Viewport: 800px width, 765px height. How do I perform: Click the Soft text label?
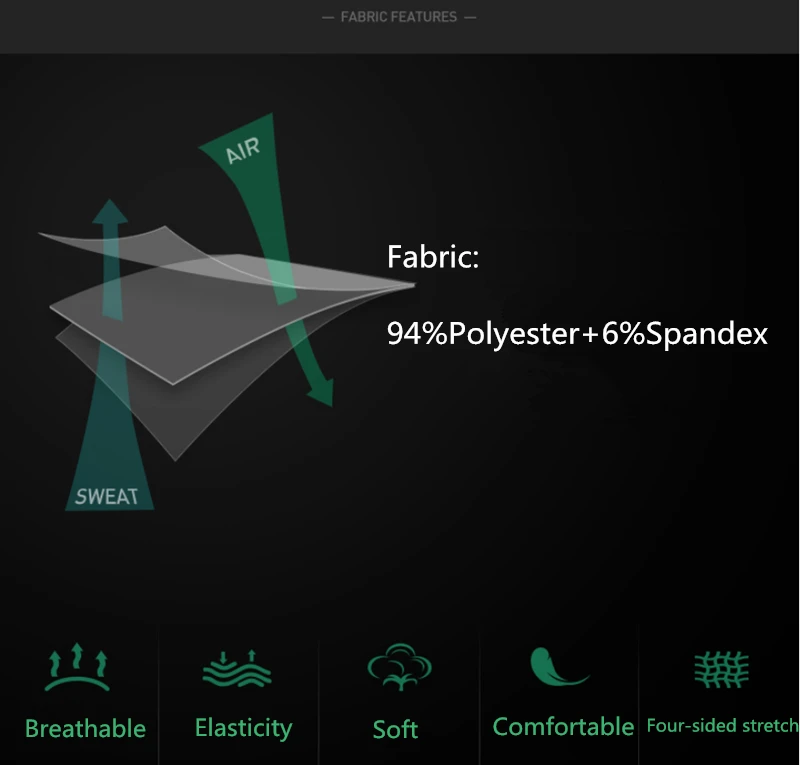[x=395, y=729]
